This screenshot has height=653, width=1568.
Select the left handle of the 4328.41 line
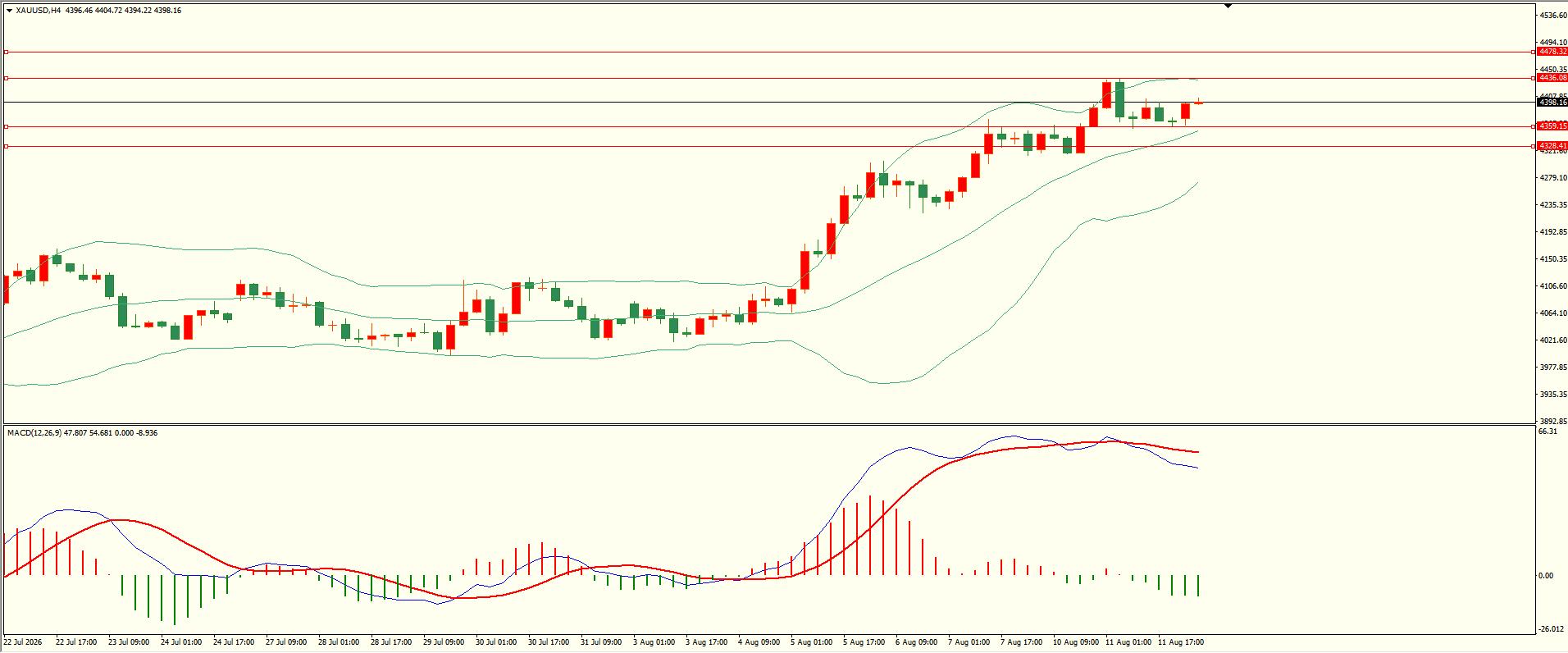[6, 146]
